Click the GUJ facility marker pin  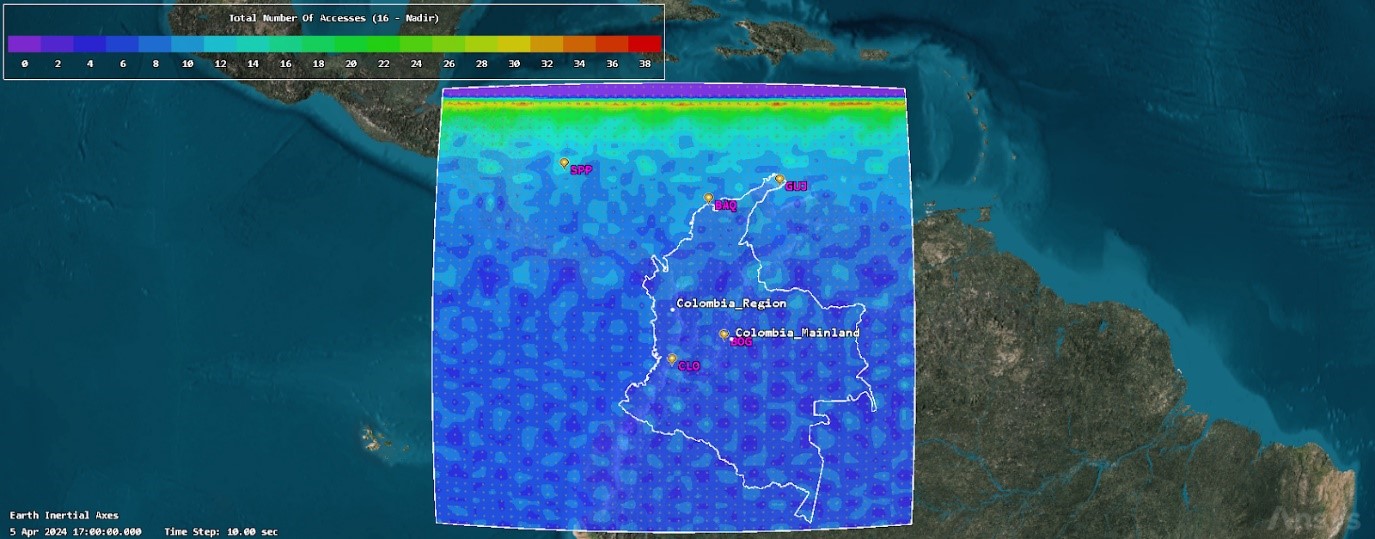(780, 179)
